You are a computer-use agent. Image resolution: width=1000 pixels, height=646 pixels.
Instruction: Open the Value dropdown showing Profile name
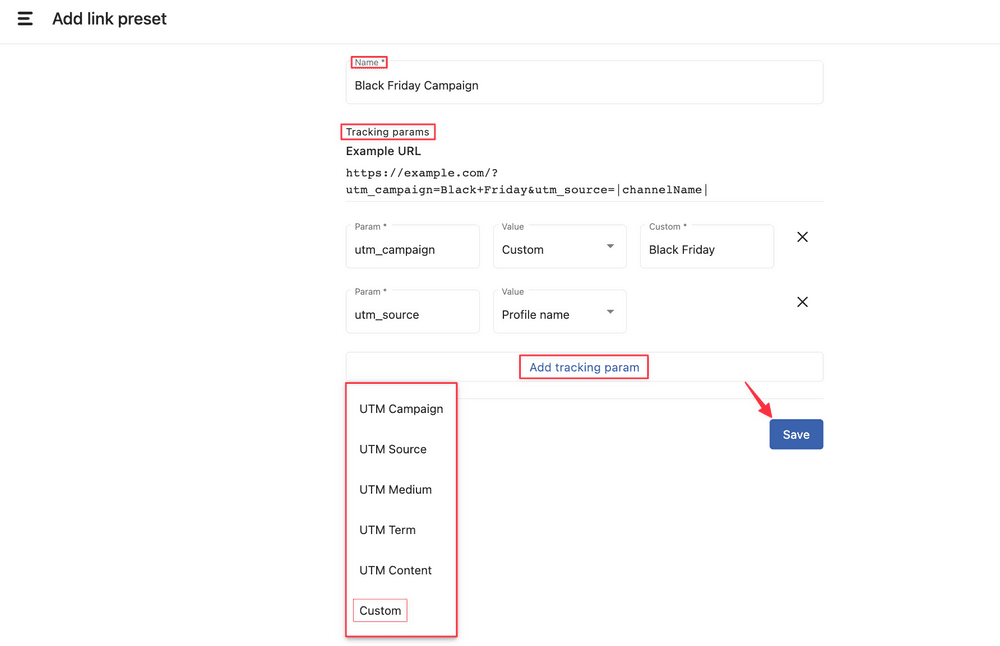(x=559, y=313)
